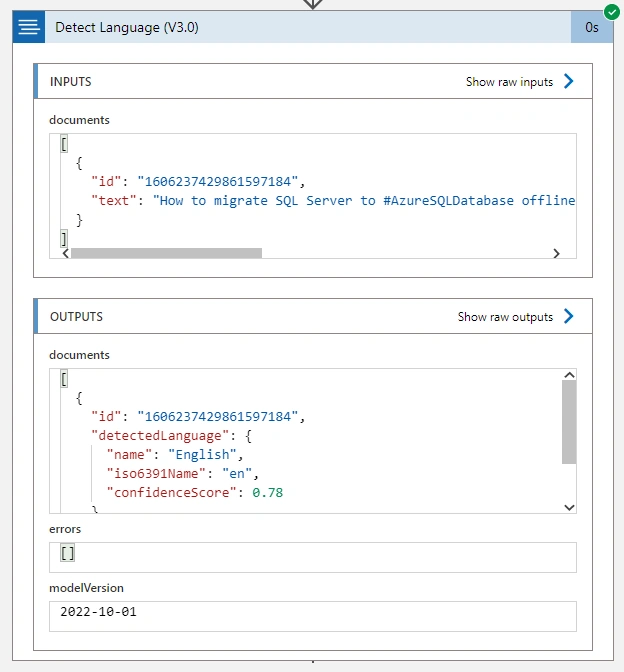
Task: Click the 0s duration badge
Action: (x=591, y=27)
